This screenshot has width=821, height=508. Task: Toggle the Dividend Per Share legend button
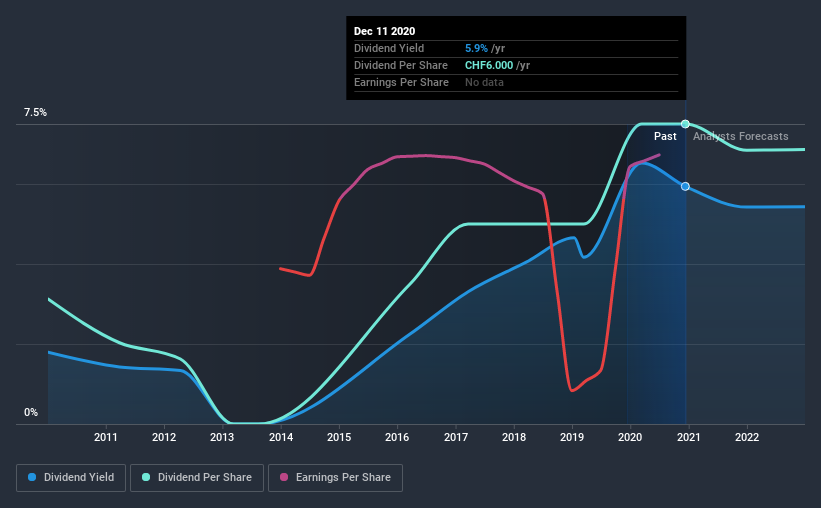click(x=197, y=478)
